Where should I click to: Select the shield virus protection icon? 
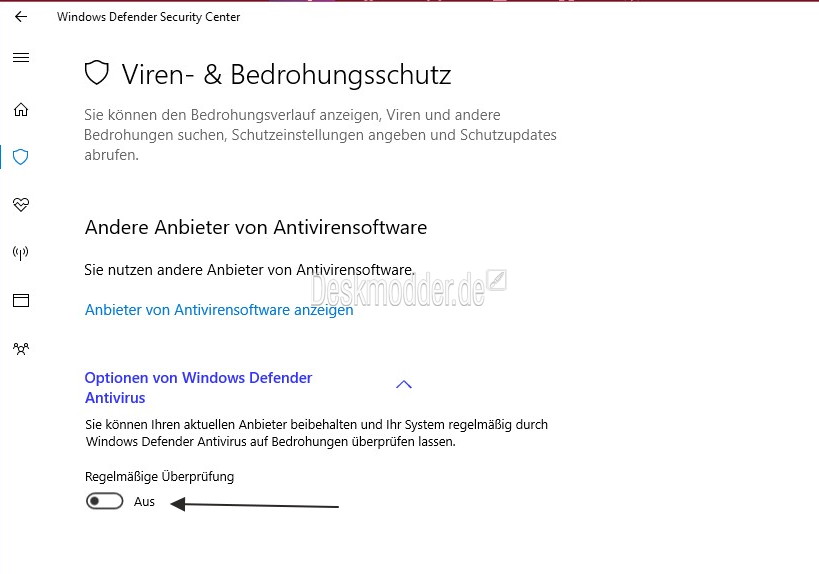pyautogui.click(x=21, y=157)
